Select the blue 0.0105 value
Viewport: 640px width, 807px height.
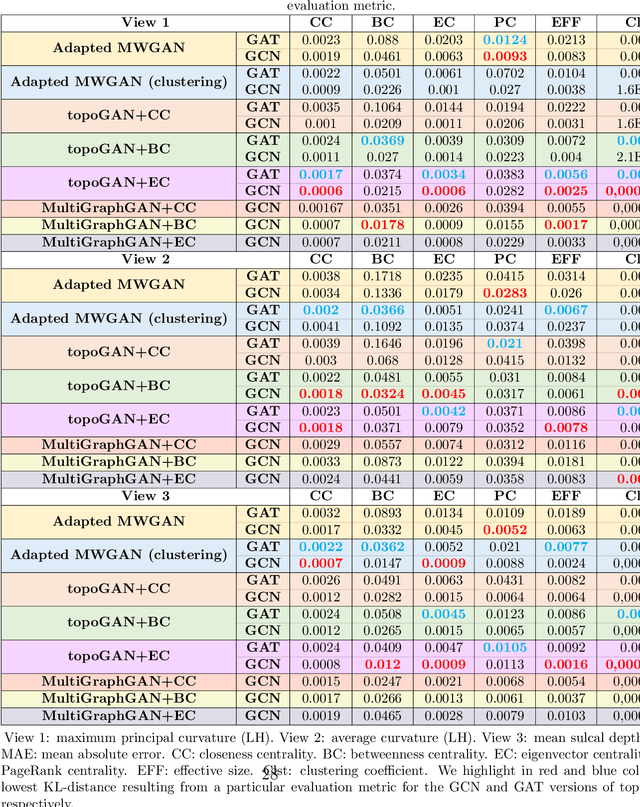(505, 647)
